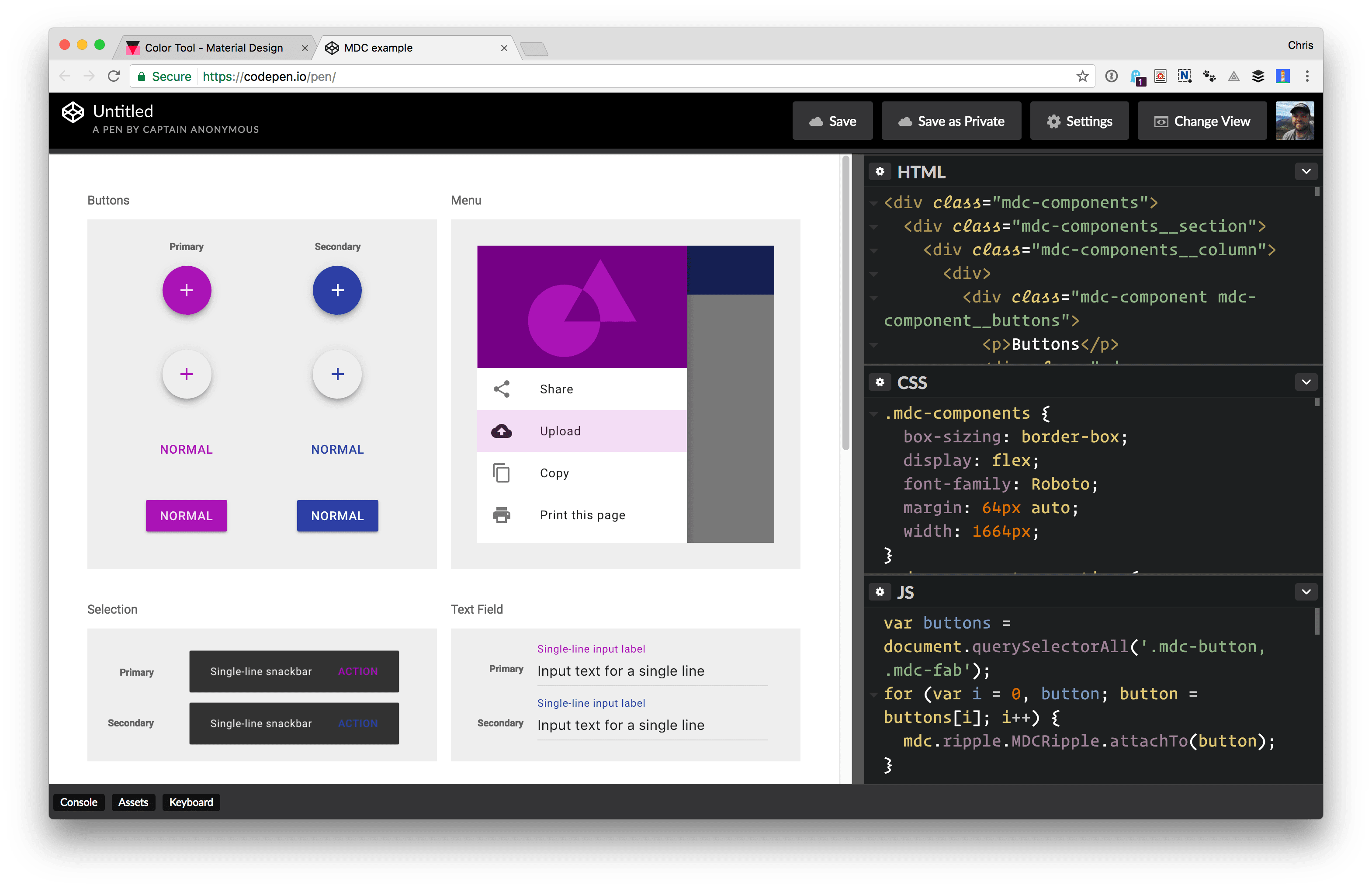Click the Share icon in the preview menu
The width and height of the screenshot is (1372, 889).
click(x=502, y=389)
